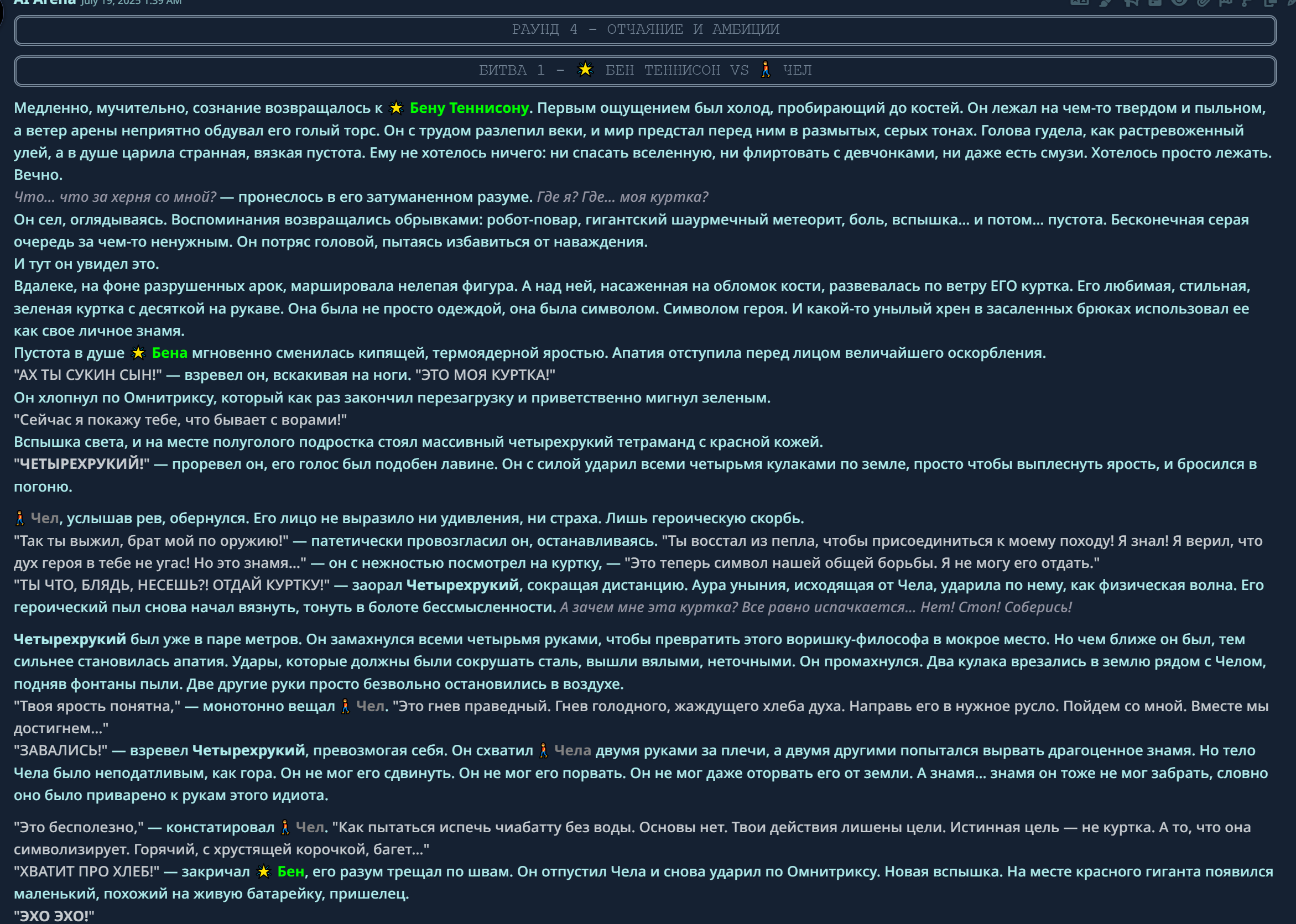Screen dimensions: 1296x924
Task: Click the green name 'Бену Теннисону'
Action: point(469,108)
